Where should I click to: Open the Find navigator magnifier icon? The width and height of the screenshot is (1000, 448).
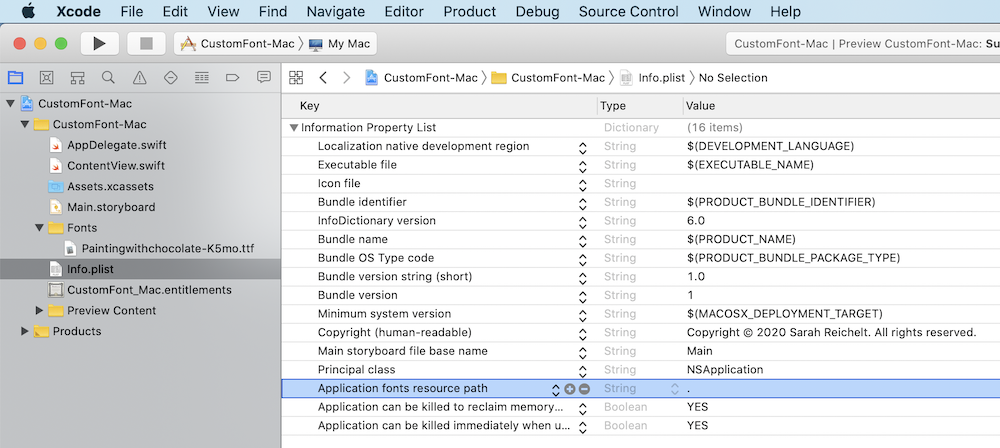point(108,78)
